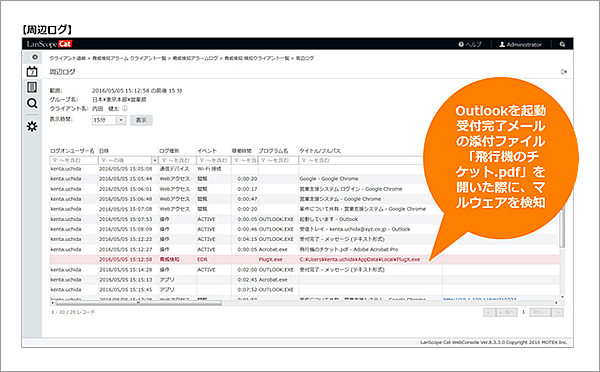Click the info icon beside client name
600x372 pixels.
(x=124, y=108)
